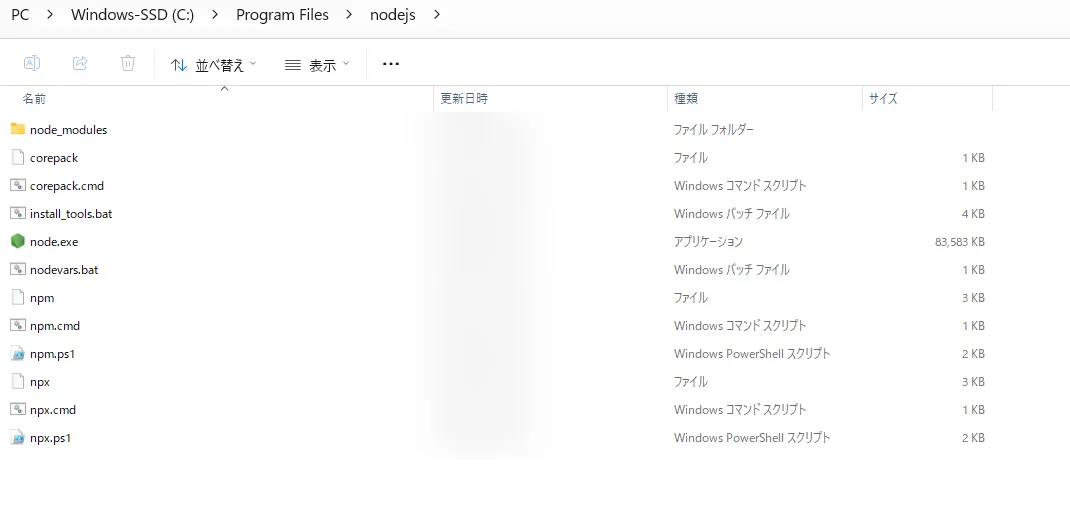Screen dimensions: 1070x517
Task: Open the 並べ替え sort dropdown
Action: pyautogui.click(x=214, y=65)
